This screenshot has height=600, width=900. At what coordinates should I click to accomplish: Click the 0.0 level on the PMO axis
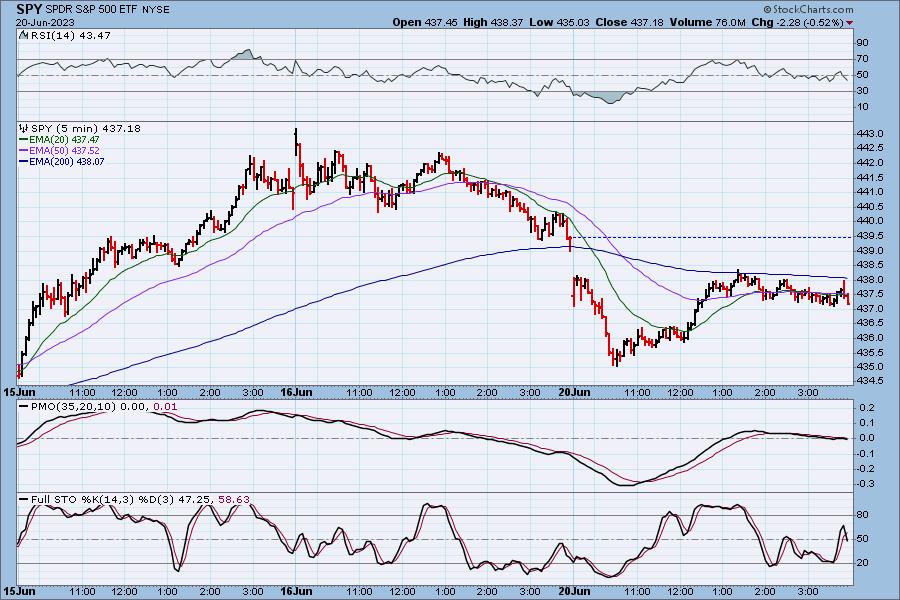point(867,438)
